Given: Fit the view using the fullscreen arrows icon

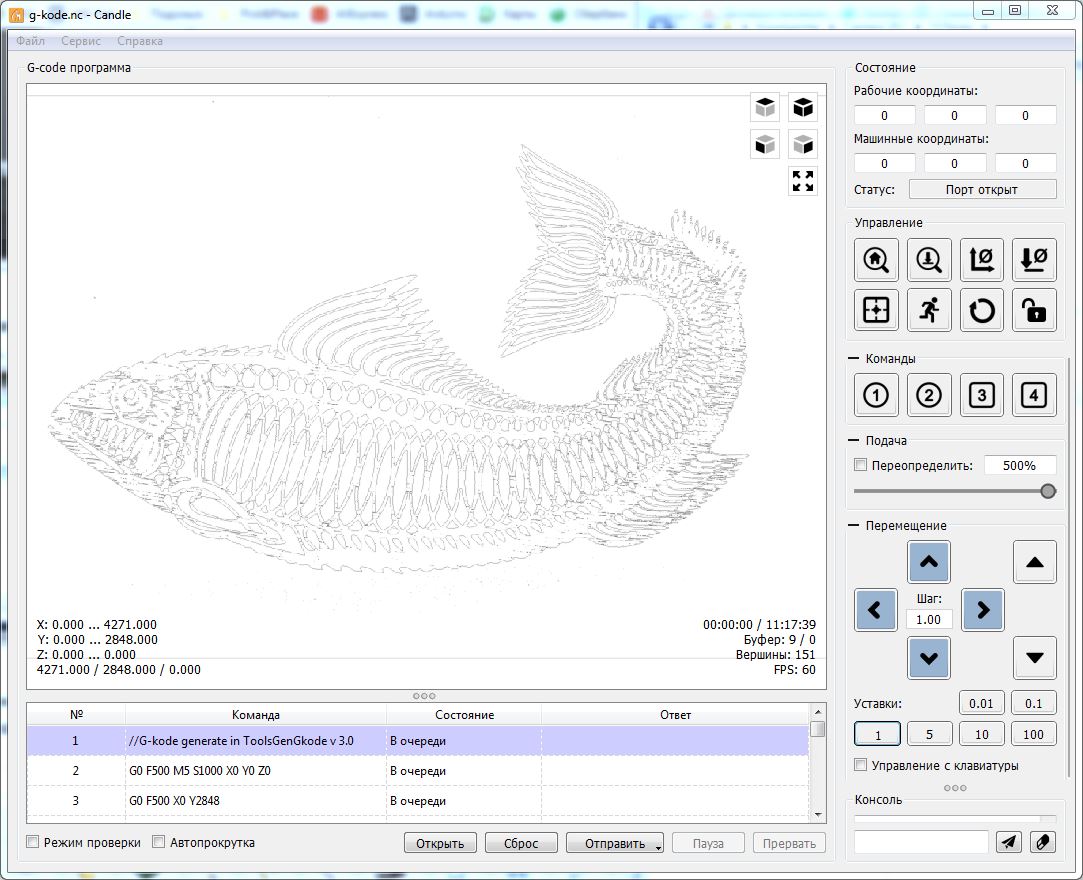Looking at the screenshot, I should 803,181.
